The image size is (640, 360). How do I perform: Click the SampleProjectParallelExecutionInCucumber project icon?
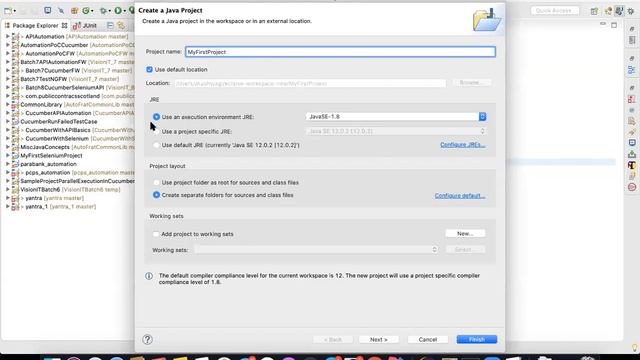[16, 181]
